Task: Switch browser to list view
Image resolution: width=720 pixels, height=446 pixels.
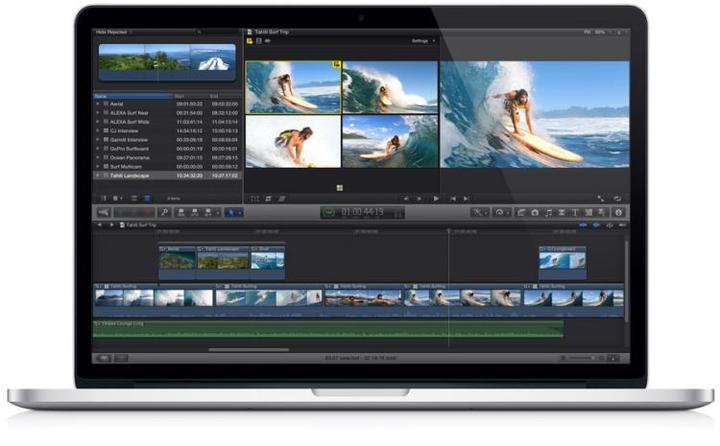Action: click(147, 198)
